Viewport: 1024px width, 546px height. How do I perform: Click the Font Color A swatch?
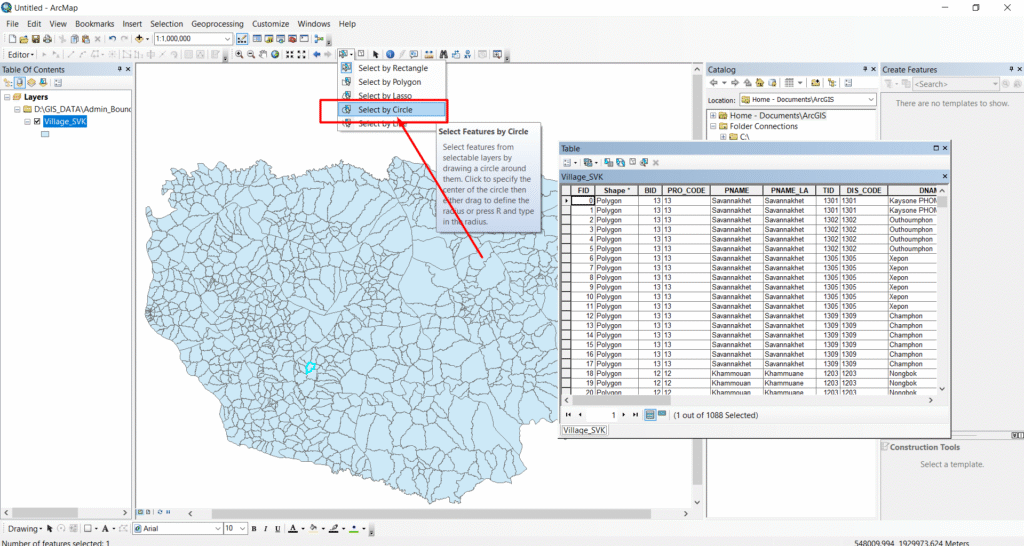point(293,529)
